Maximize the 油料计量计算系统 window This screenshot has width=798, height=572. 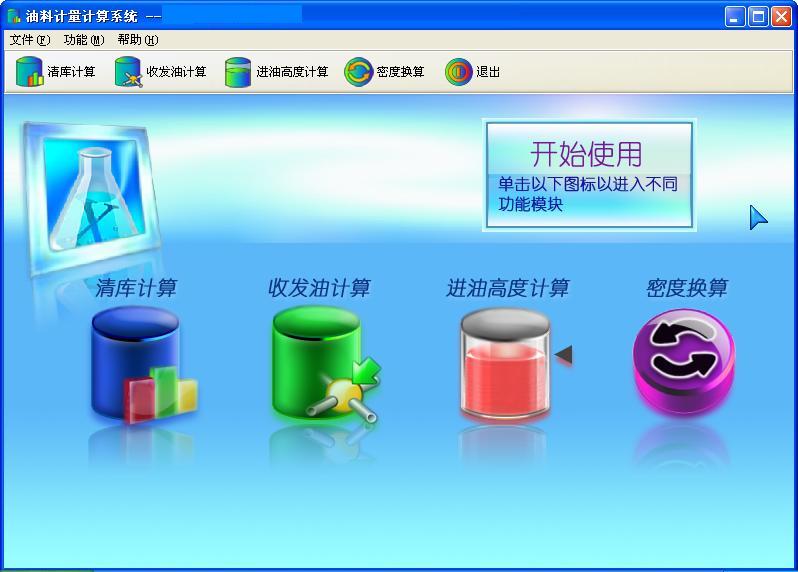point(758,17)
